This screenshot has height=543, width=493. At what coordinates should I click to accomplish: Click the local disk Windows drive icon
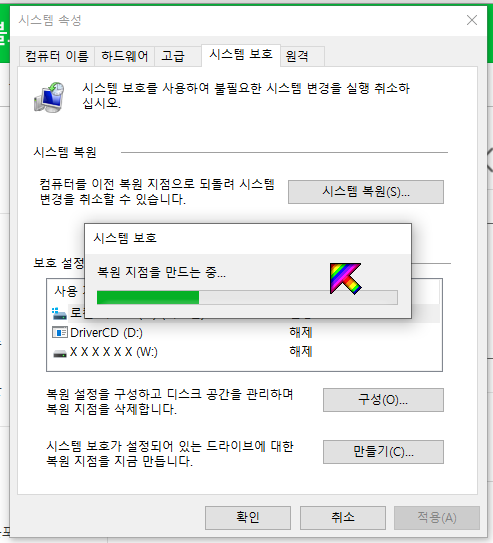coord(59,313)
